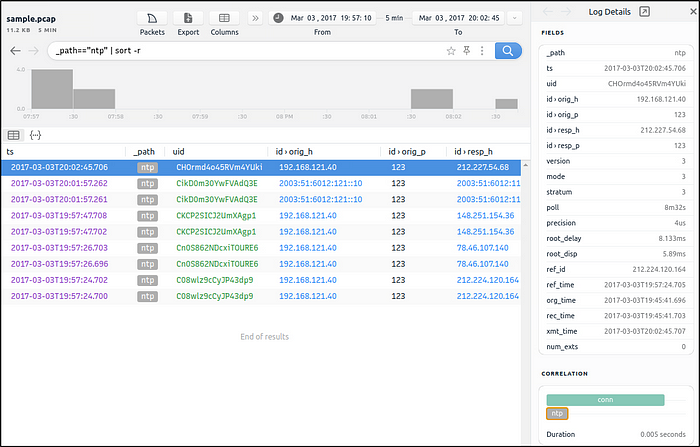Go back in search history

(15, 50)
